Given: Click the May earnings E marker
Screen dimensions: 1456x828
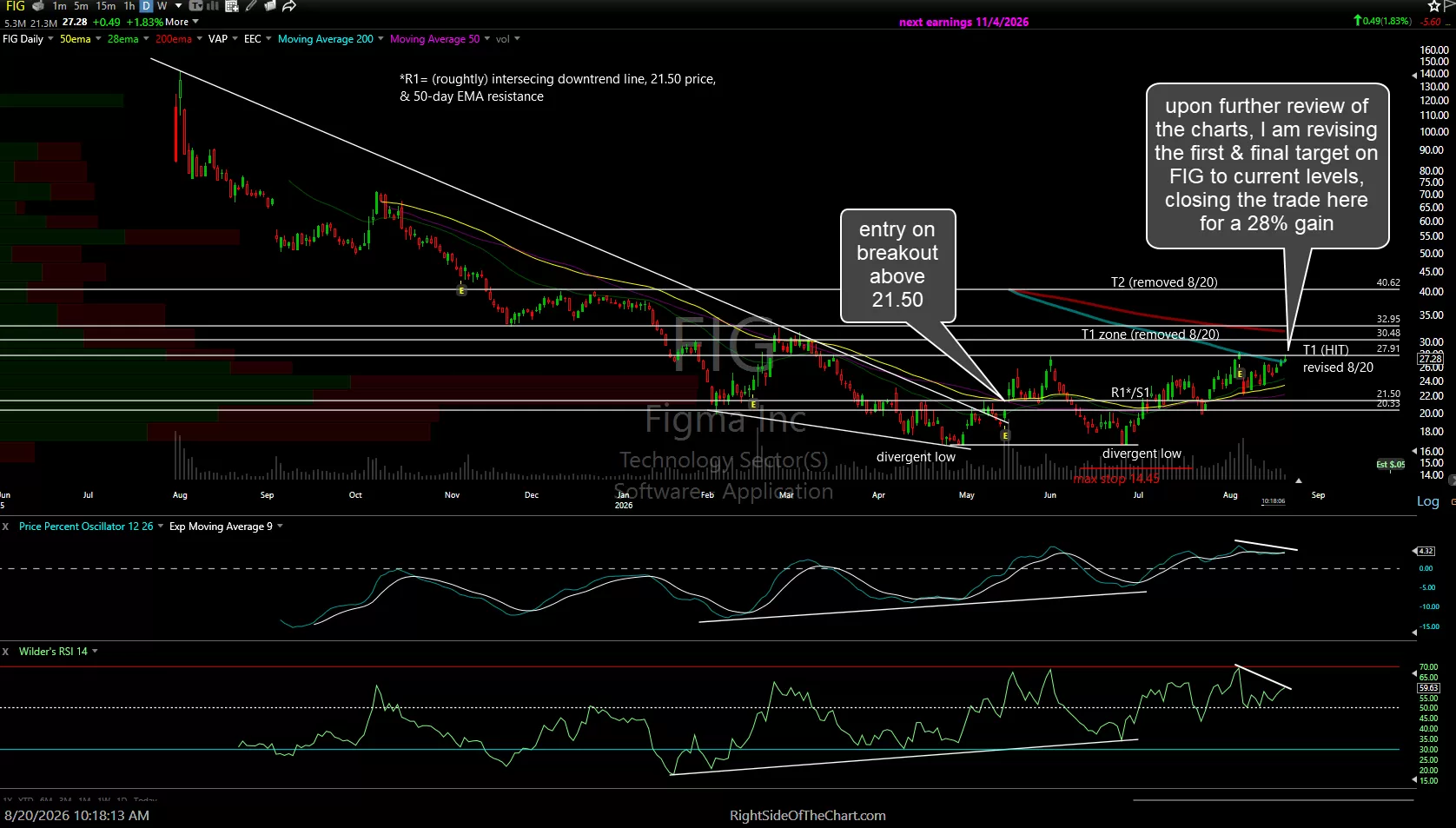Looking at the screenshot, I should click(x=1005, y=435).
